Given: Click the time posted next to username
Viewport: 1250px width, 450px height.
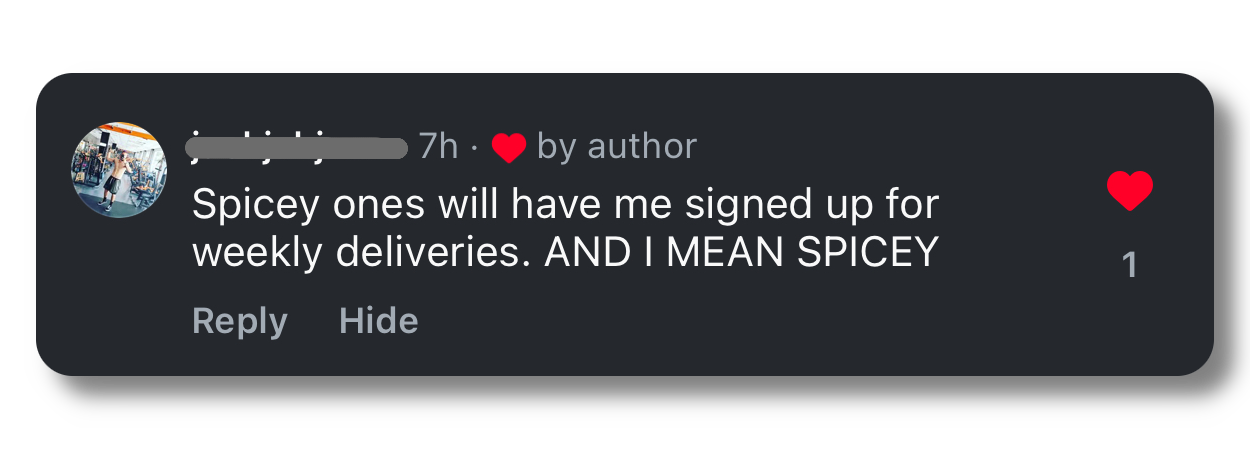Looking at the screenshot, I should [438, 147].
